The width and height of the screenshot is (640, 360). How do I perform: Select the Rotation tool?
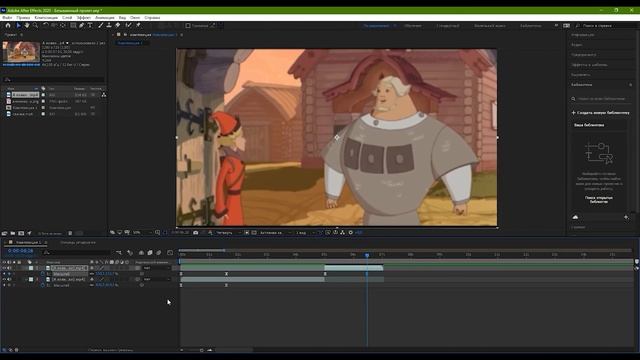[x=45, y=25]
